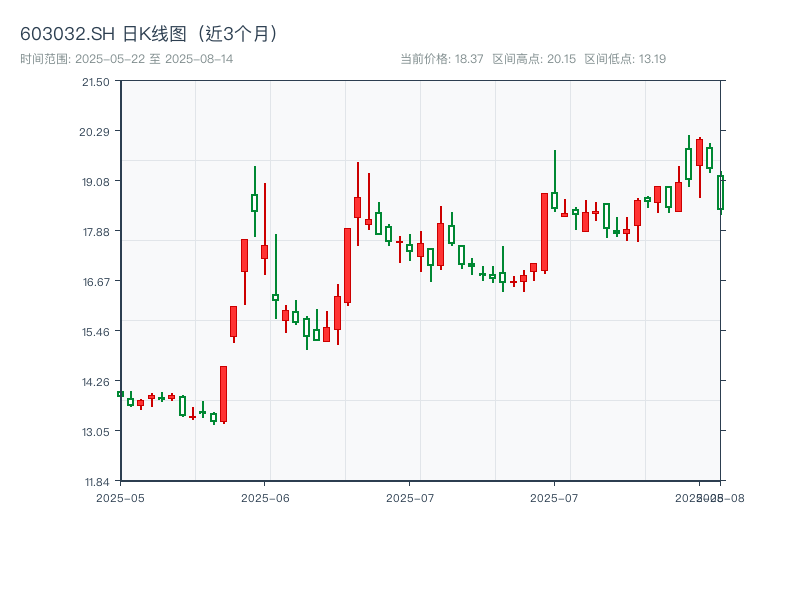Click the 15.46 y-axis label
The image size is (800, 600).
(x=96, y=332)
